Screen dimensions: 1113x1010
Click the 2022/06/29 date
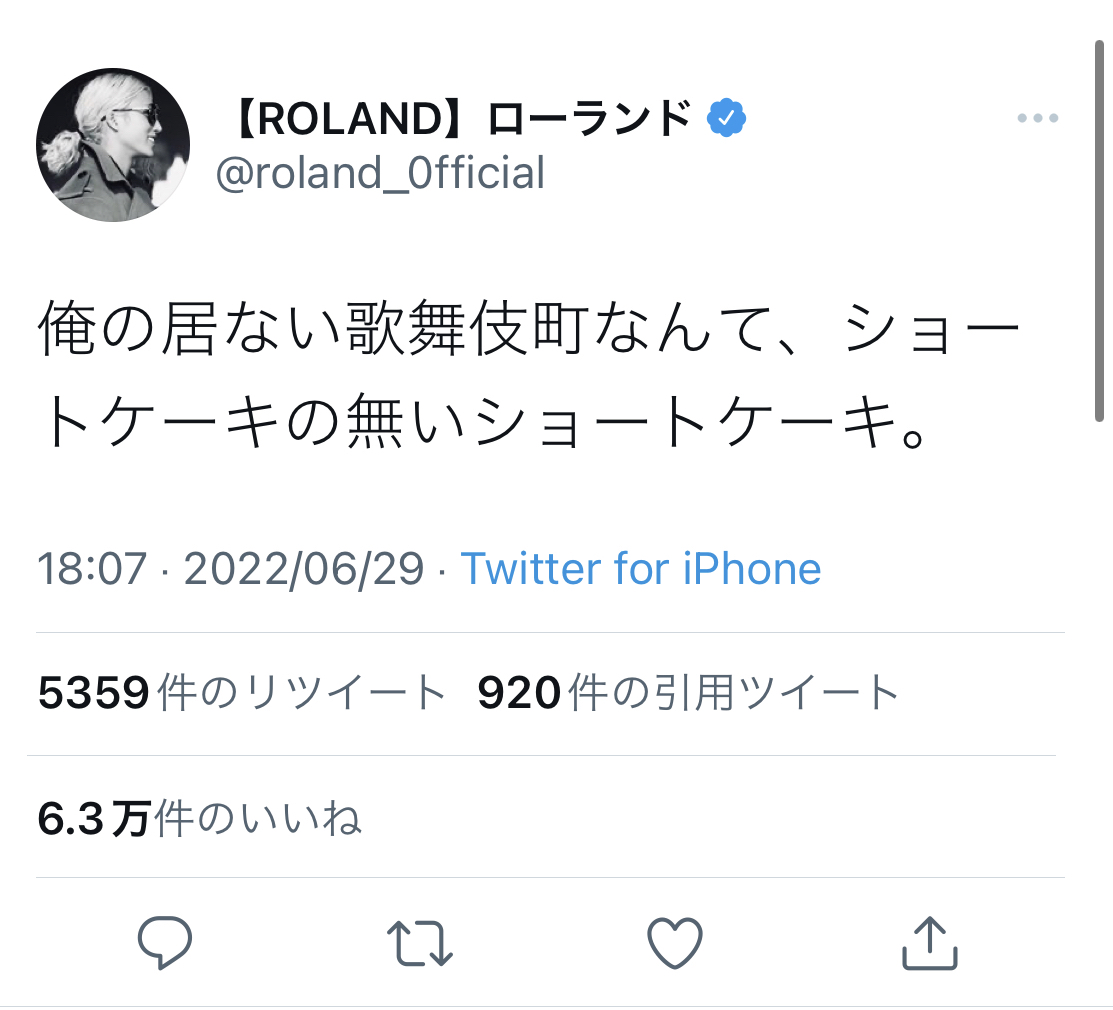(304, 569)
